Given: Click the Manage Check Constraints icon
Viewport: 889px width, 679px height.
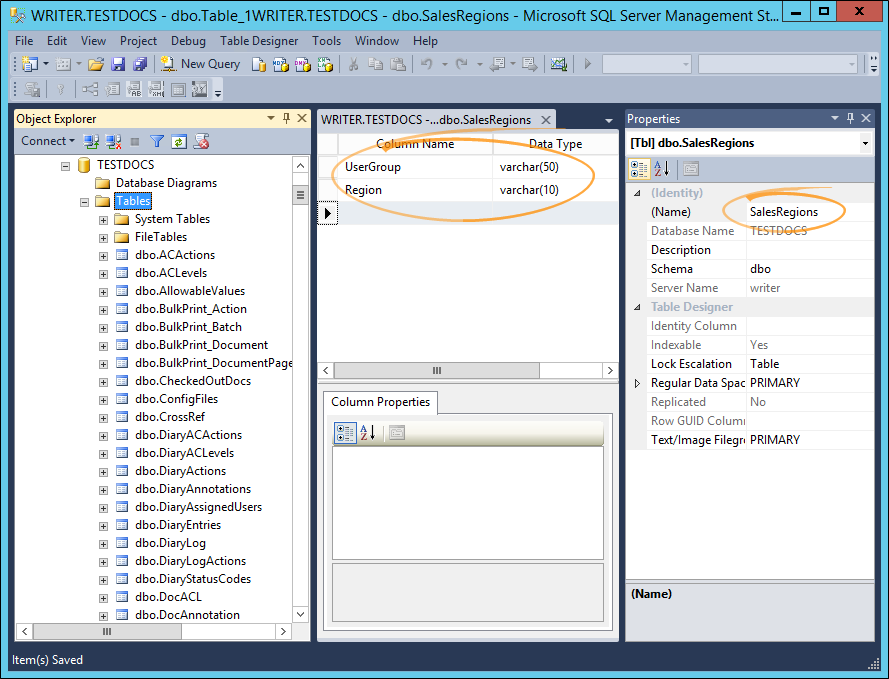Looking at the screenshot, I should pos(179,90).
